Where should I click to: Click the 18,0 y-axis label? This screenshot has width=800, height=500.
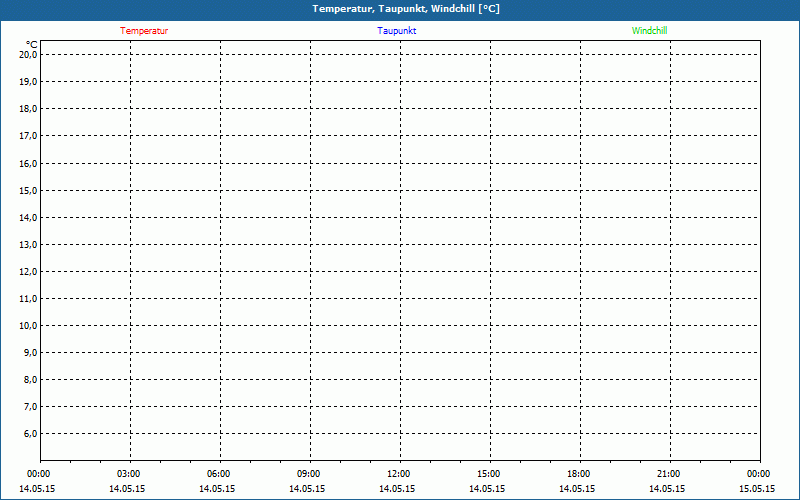28,109
